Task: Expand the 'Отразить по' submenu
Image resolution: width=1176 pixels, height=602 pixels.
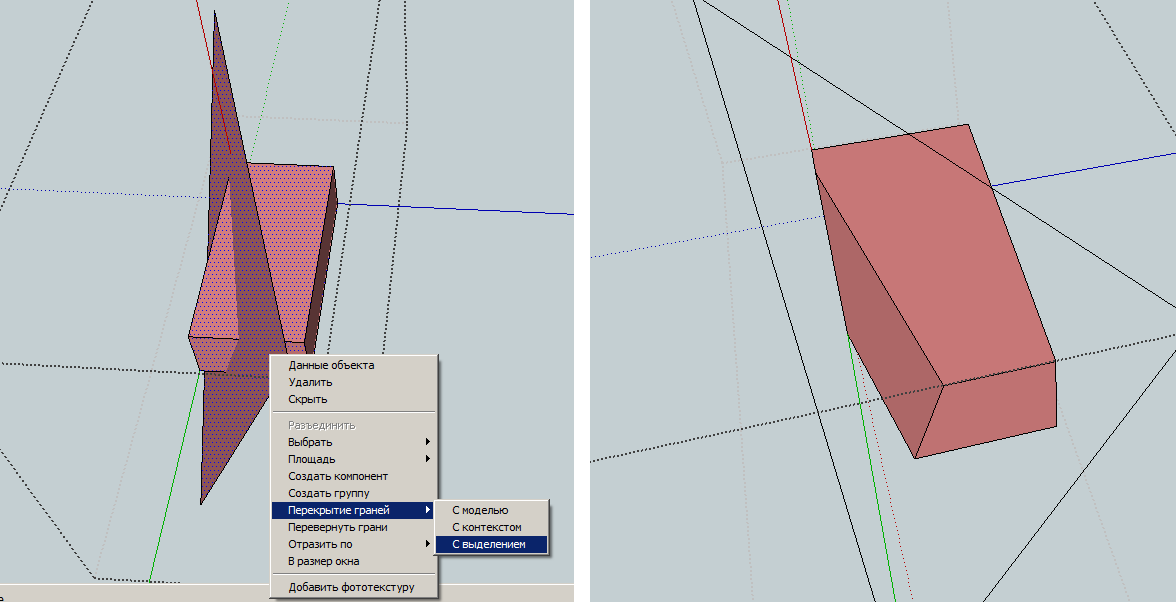Action: coord(320,544)
